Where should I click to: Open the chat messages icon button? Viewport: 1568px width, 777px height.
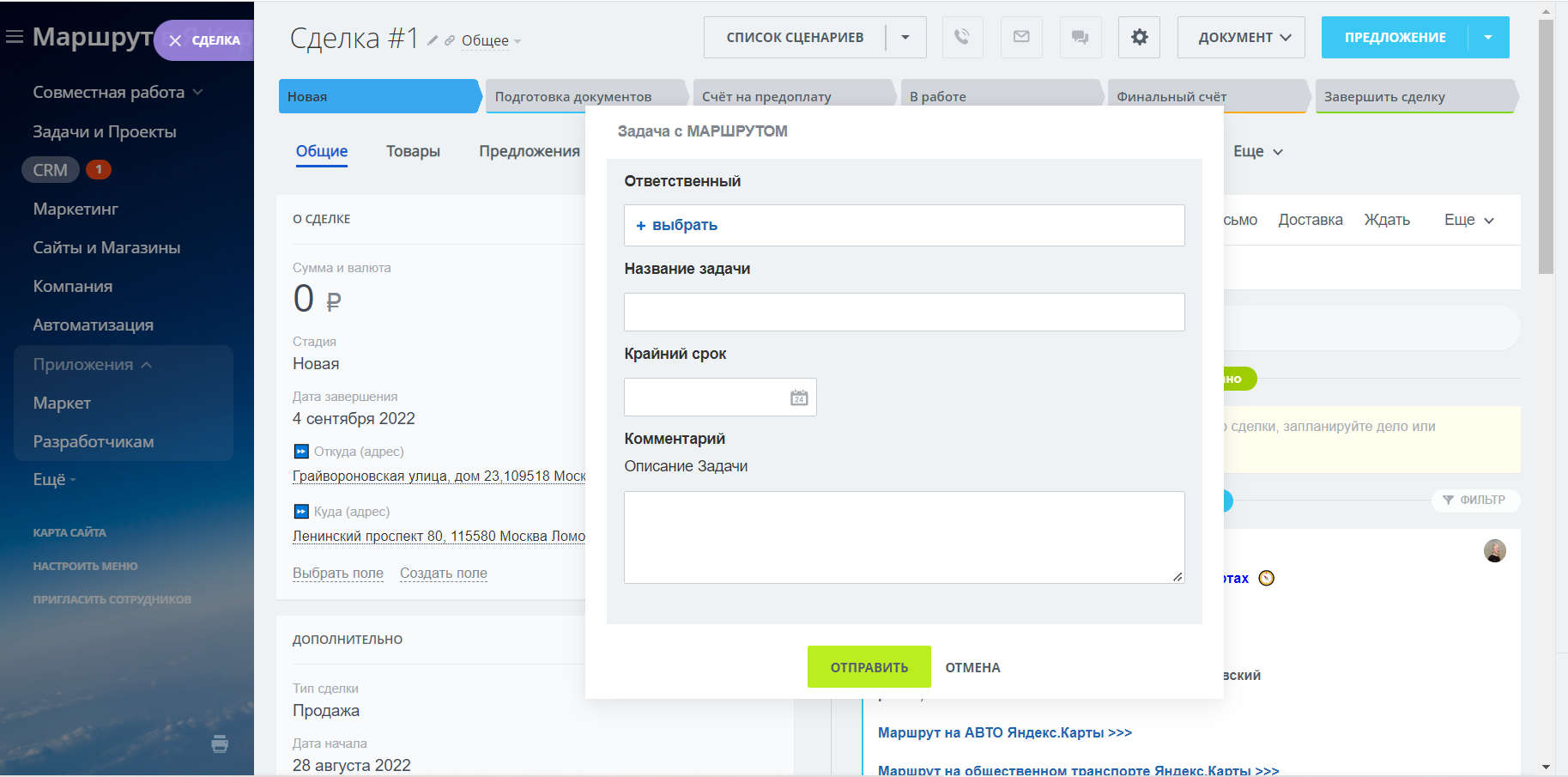tap(1081, 37)
